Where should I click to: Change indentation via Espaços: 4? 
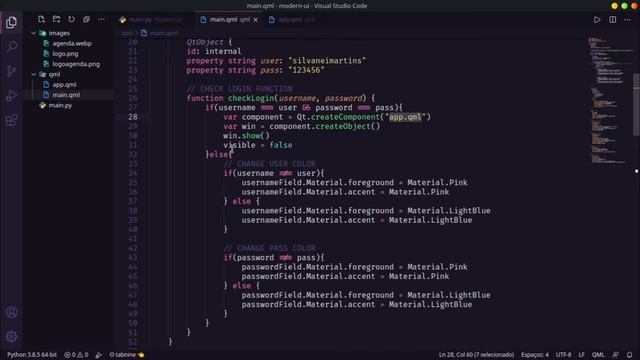(x=534, y=355)
